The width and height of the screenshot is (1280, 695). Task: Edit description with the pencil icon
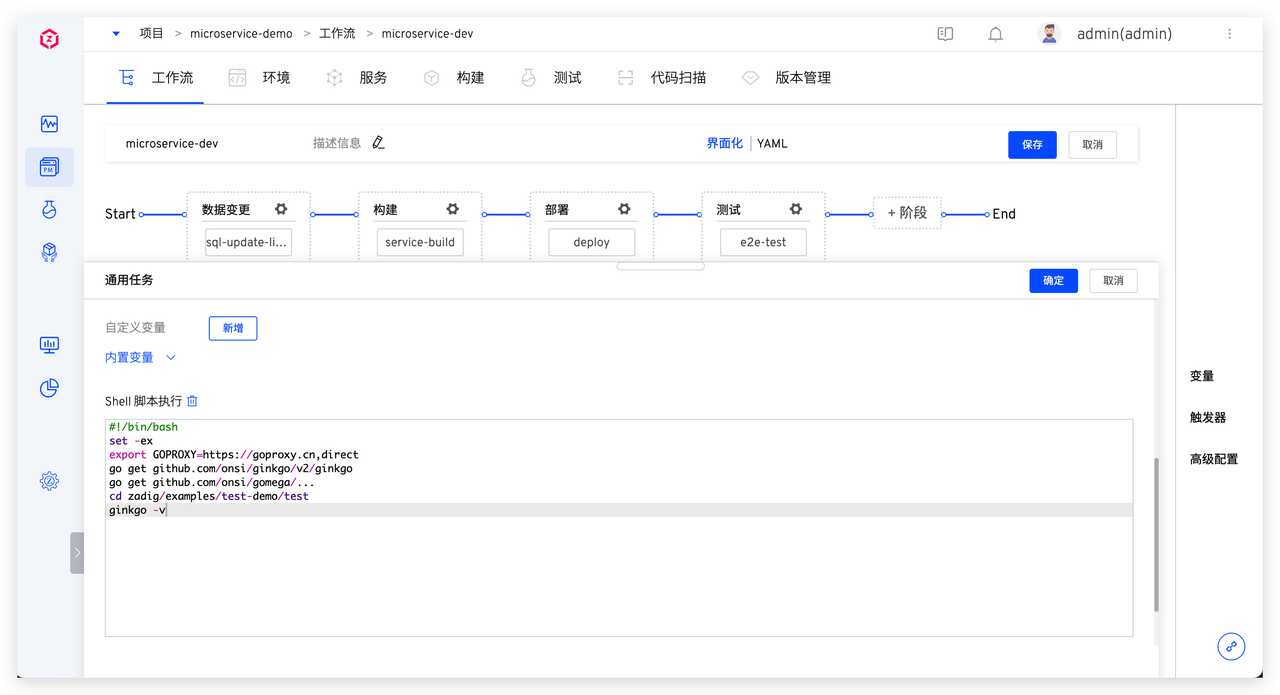tap(378, 143)
